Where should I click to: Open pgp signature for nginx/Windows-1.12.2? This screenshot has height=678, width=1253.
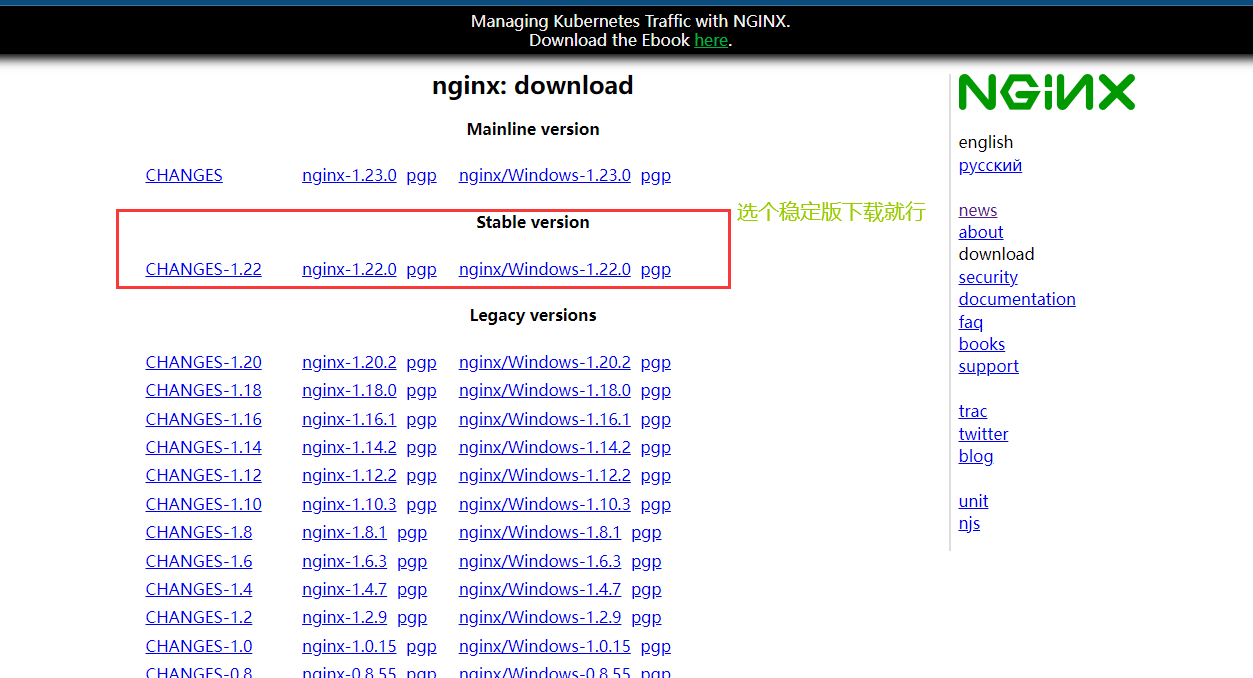click(x=656, y=476)
